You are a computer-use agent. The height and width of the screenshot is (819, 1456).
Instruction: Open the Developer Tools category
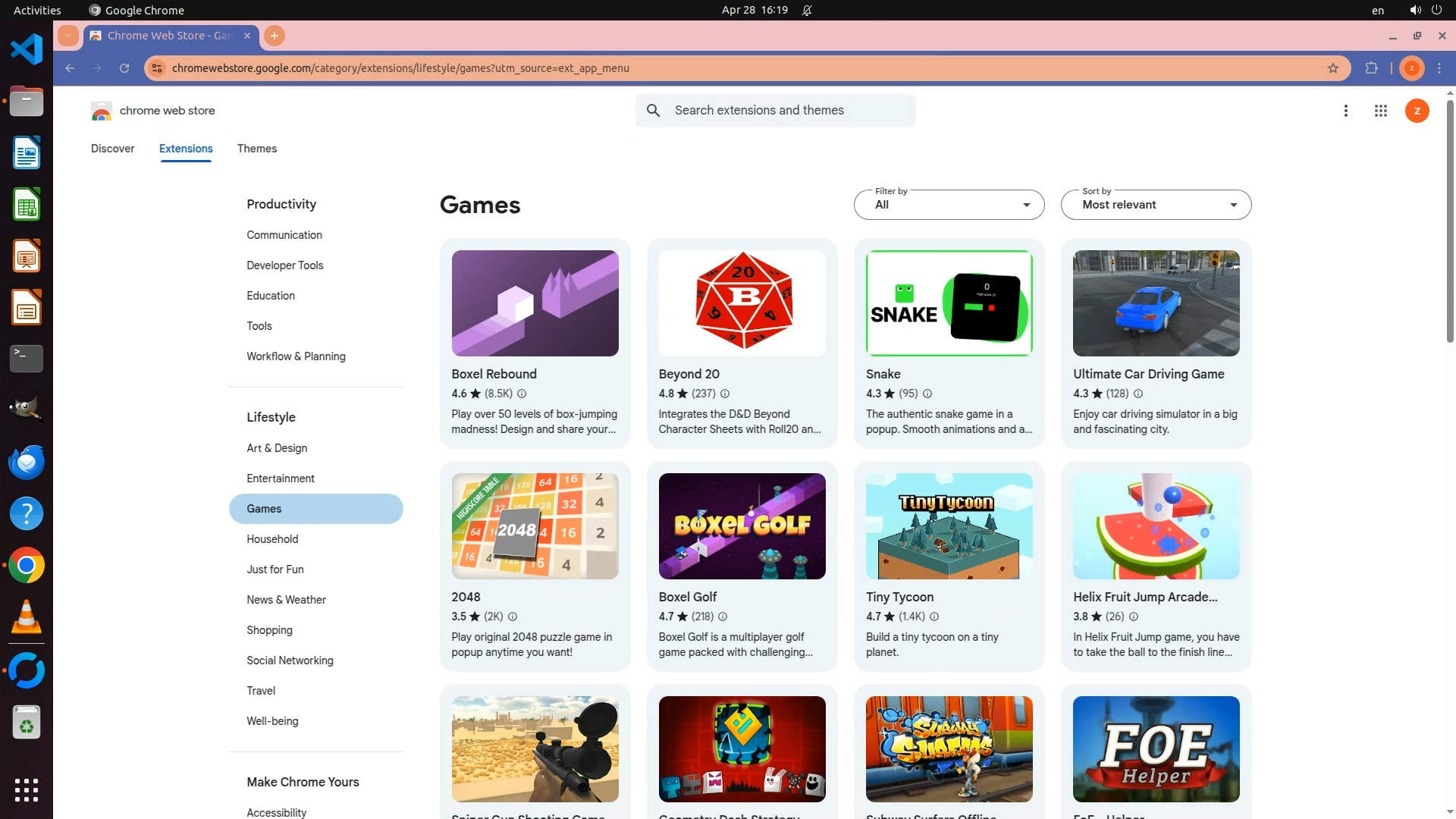point(285,265)
